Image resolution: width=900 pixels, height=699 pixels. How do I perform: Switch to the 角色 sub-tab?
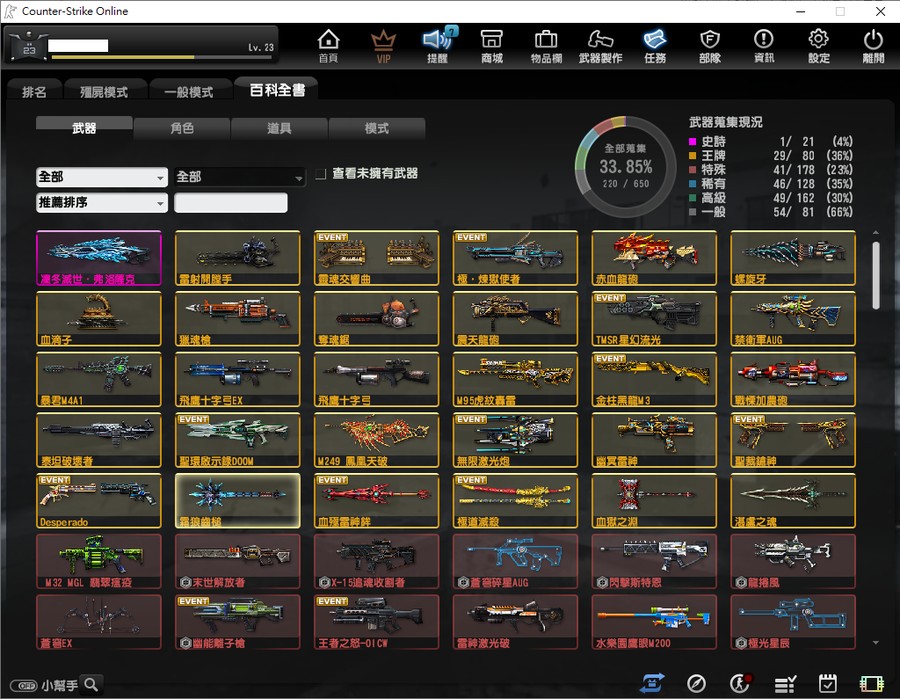coord(182,128)
